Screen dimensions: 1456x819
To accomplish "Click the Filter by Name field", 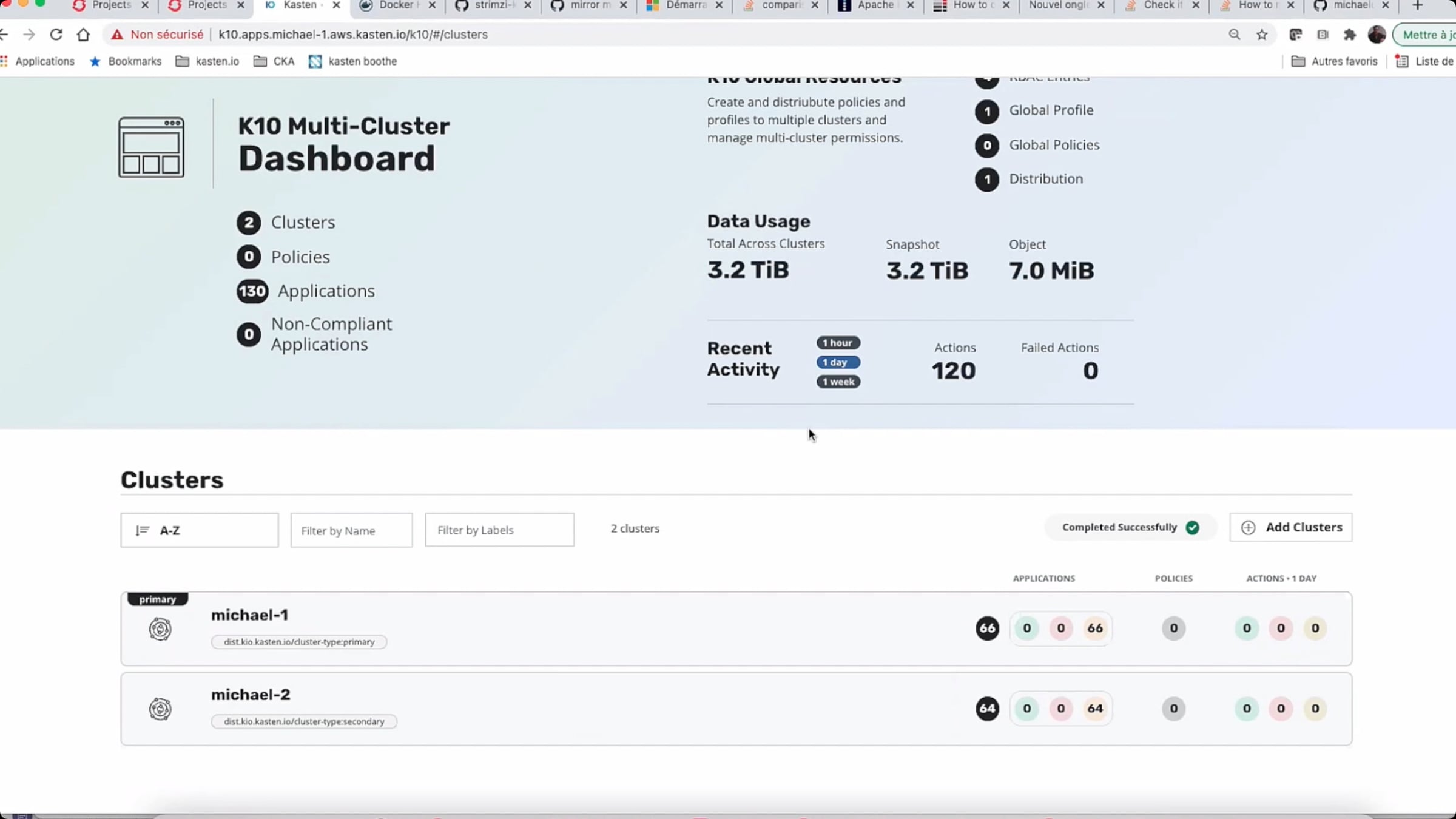I will [x=352, y=530].
